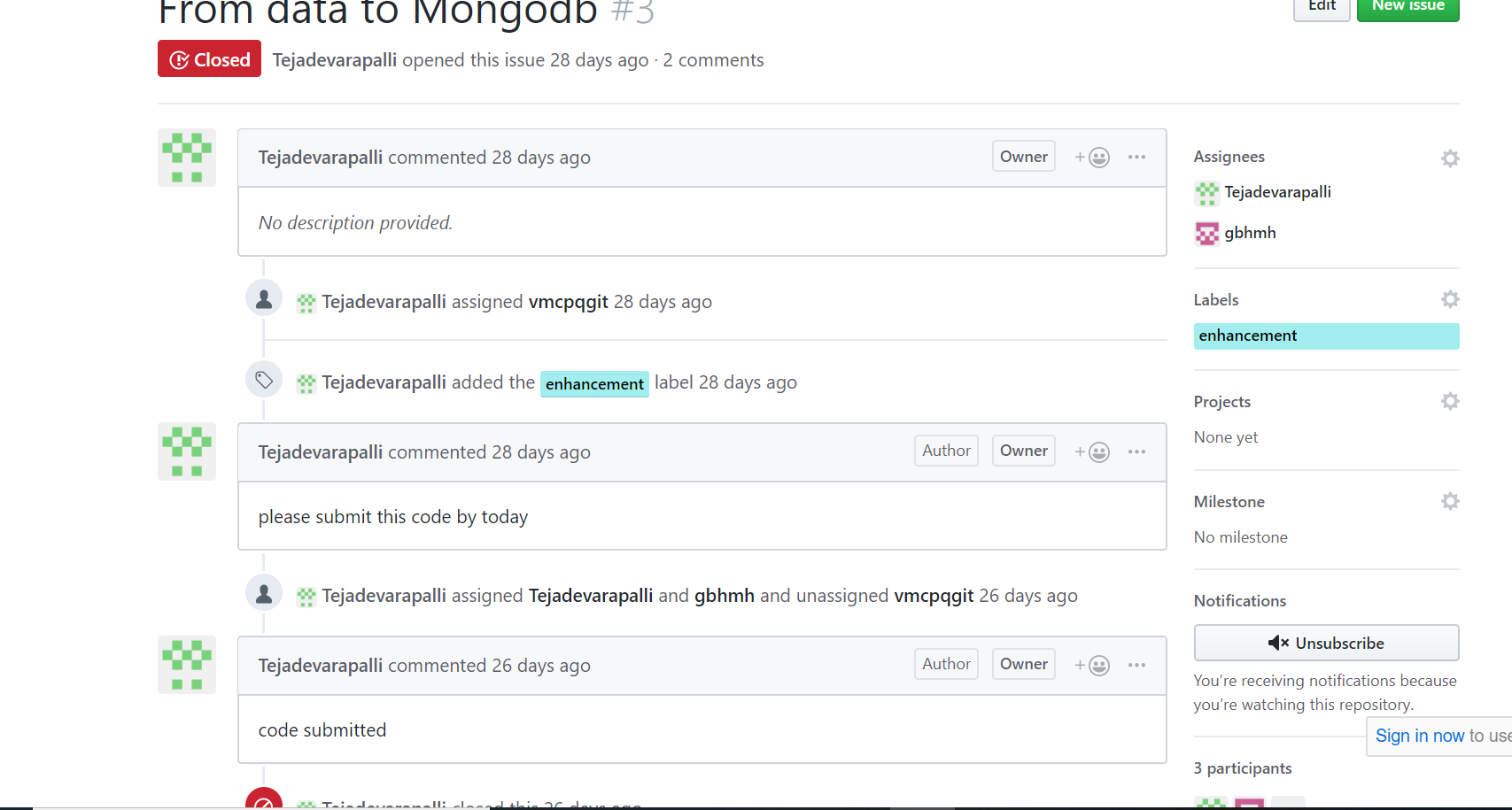The height and width of the screenshot is (810, 1512).
Task: Click the red Closed status badge
Action: click(209, 59)
